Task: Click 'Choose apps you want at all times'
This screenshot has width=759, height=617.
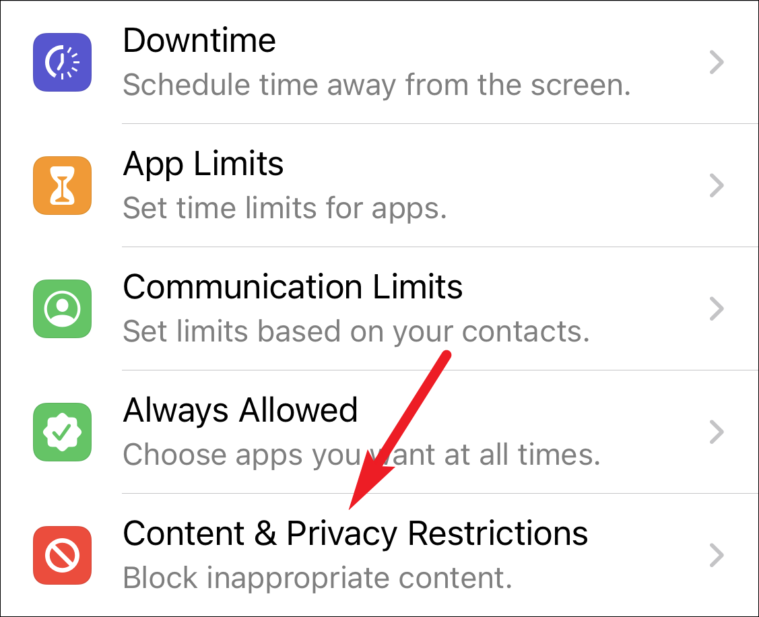Action: tap(362, 455)
